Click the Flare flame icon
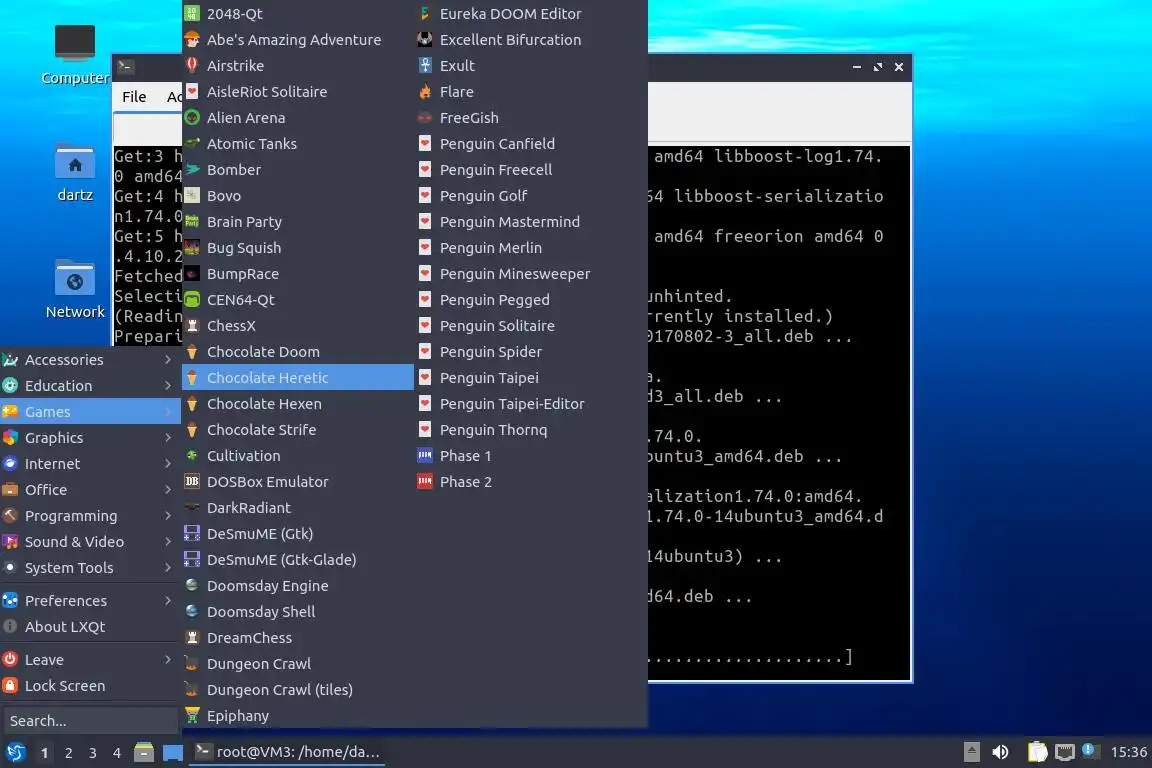This screenshot has width=1152, height=768. pyautogui.click(x=425, y=92)
